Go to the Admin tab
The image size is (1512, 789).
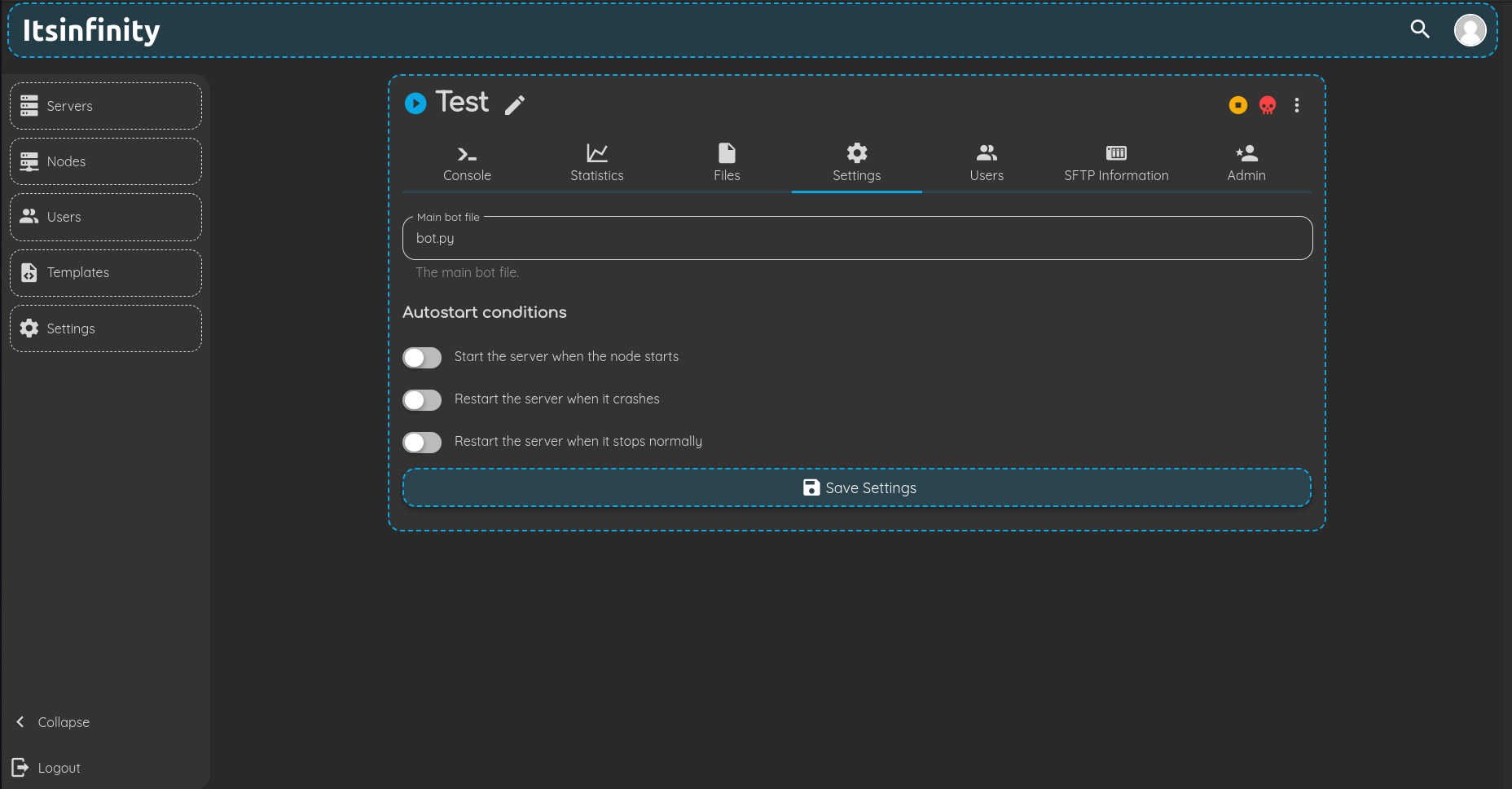[1246, 163]
